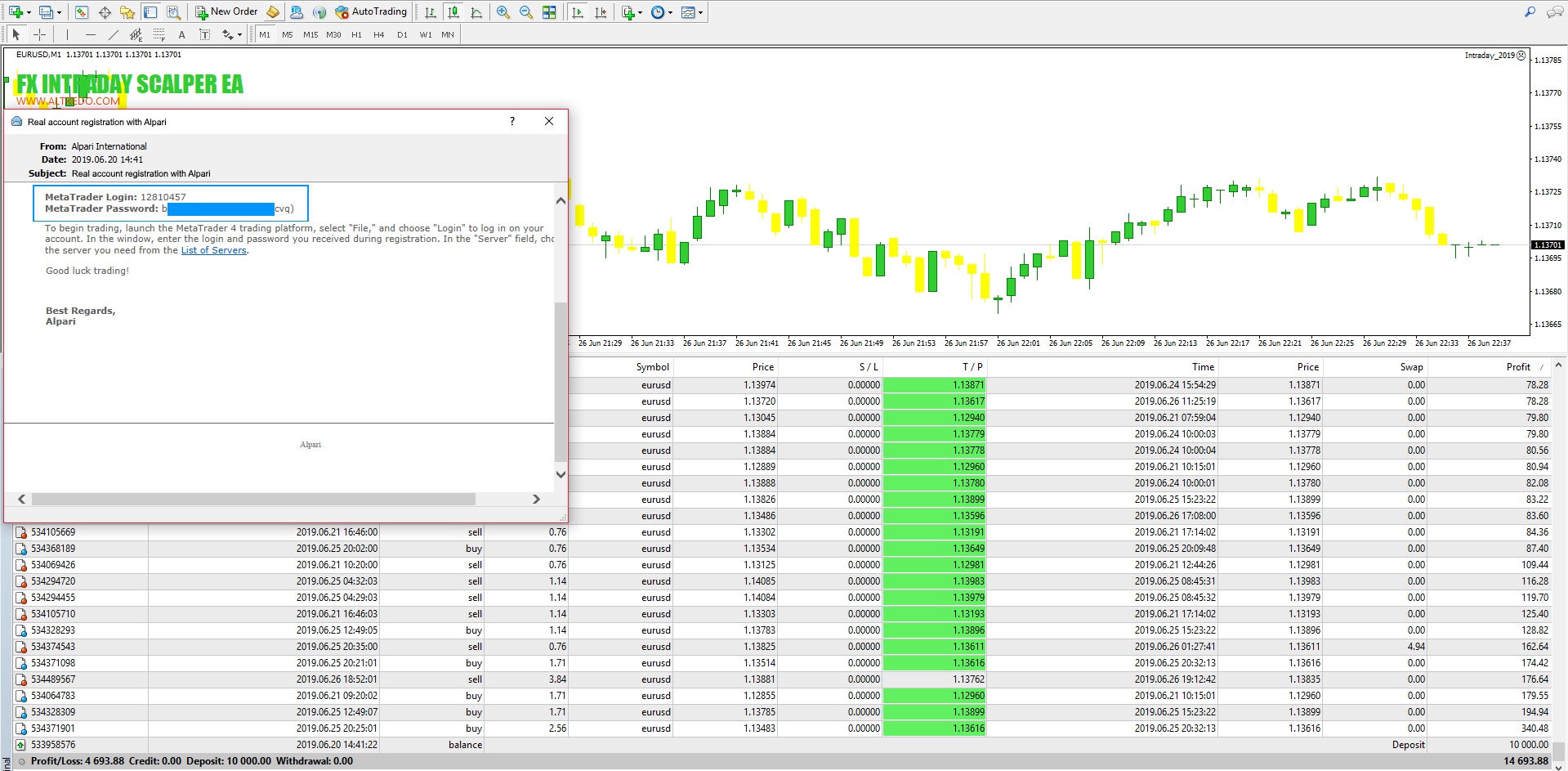Select order 534371901 row
This screenshot has width=1568, height=771.
tap(782, 728)
